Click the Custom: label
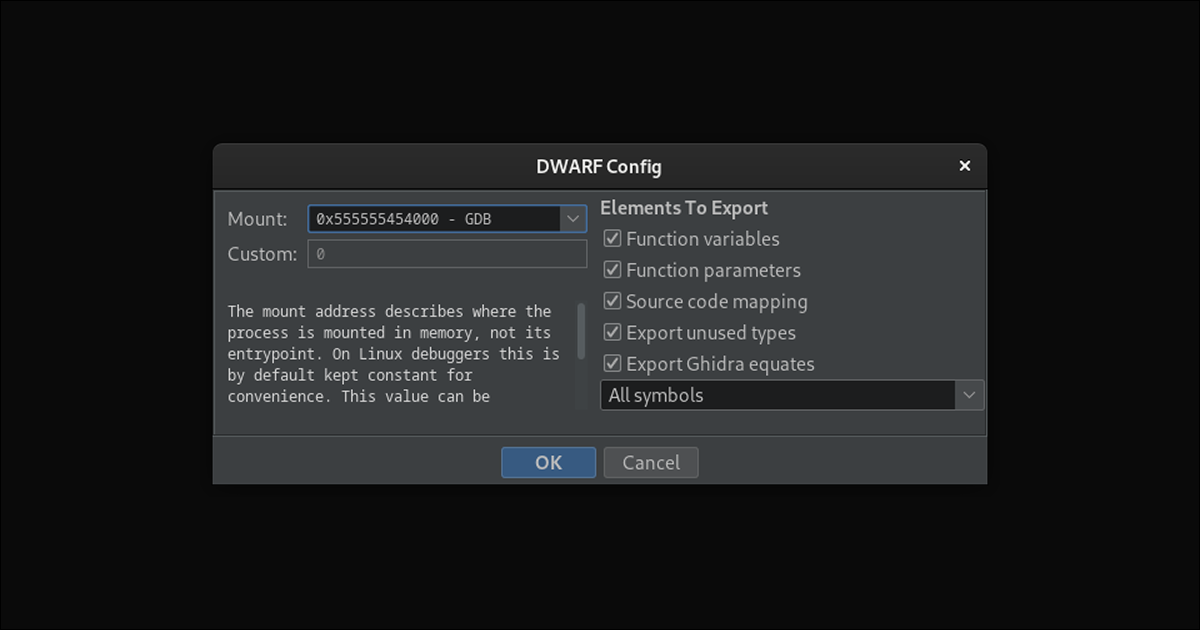This screenshot has width=1200, height=630. tap(262, 254)
